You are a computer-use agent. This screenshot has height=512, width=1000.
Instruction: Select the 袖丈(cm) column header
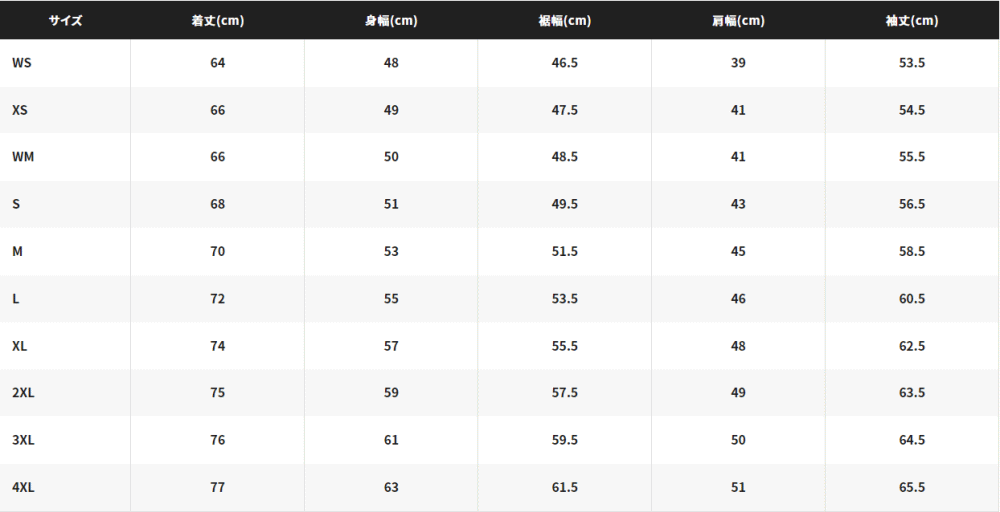[911, 20]
